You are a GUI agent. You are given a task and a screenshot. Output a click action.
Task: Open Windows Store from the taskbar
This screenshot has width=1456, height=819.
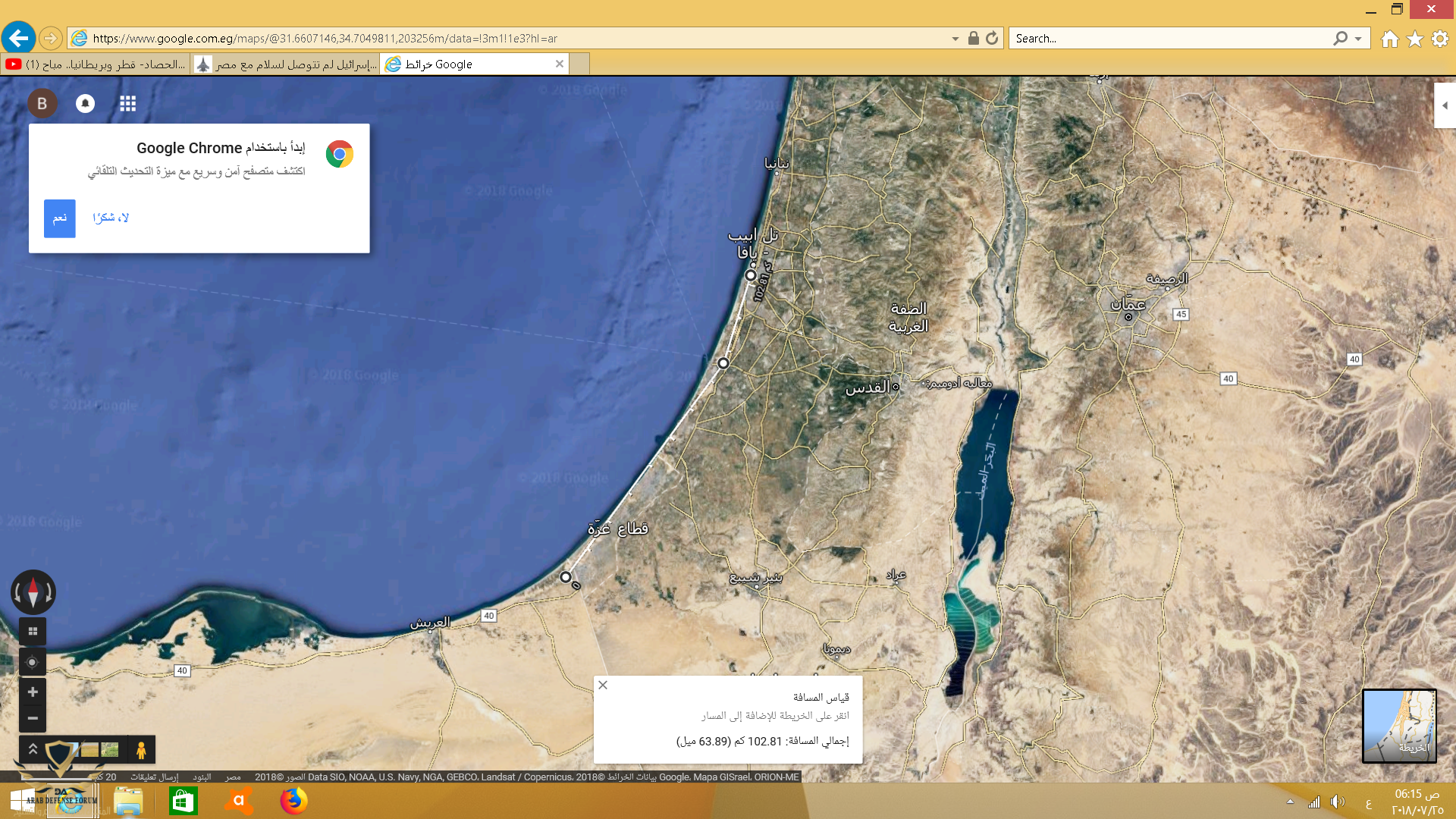[x=183, y=801]
